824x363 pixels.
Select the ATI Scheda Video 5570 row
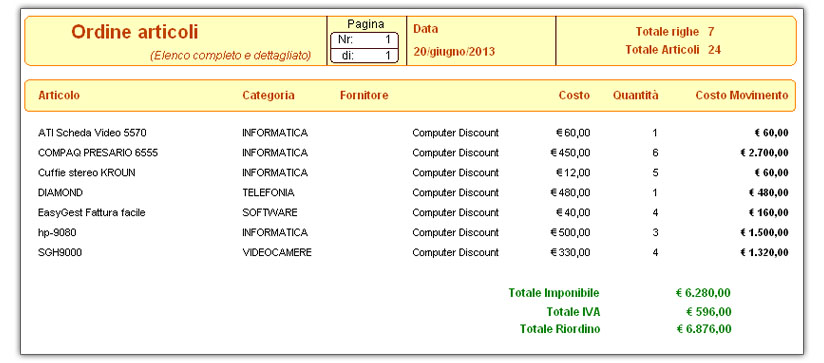(x=413, y=133)
